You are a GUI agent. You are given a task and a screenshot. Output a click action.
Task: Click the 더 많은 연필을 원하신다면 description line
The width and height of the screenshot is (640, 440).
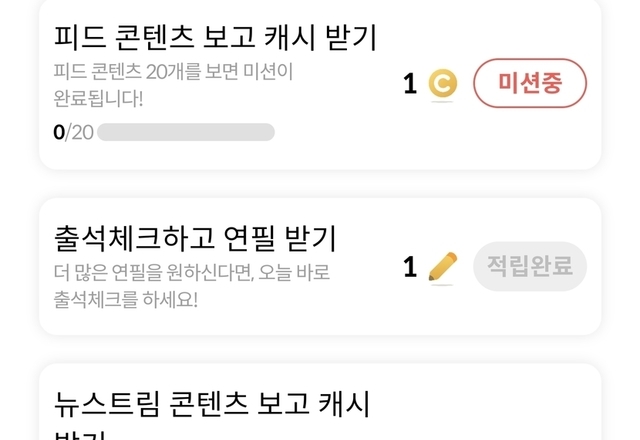(x=191, y=272)
